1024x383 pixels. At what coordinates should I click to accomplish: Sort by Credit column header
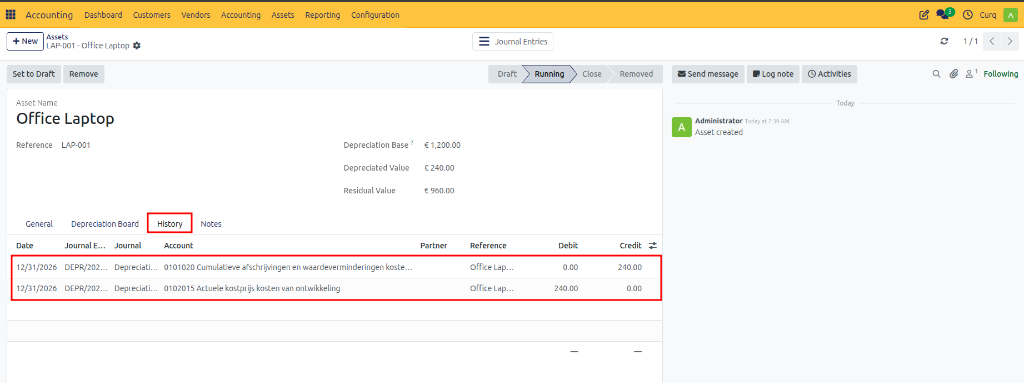tap(631, 246)
